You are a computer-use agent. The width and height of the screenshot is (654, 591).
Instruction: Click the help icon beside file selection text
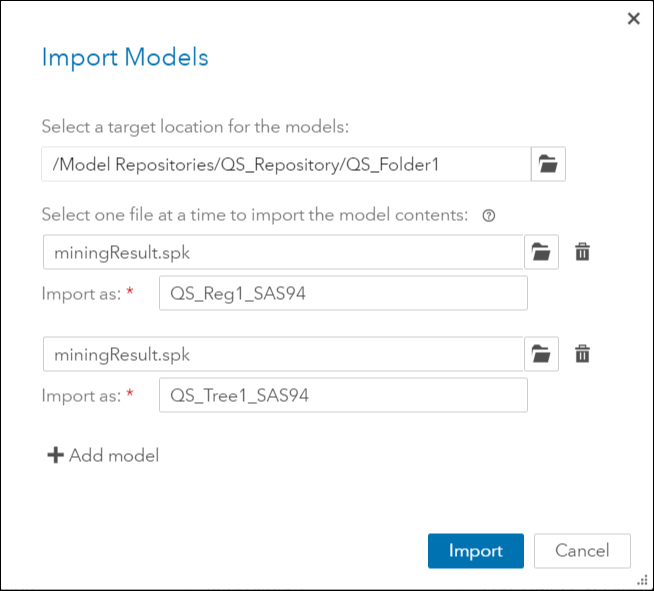tap(489, 215)
